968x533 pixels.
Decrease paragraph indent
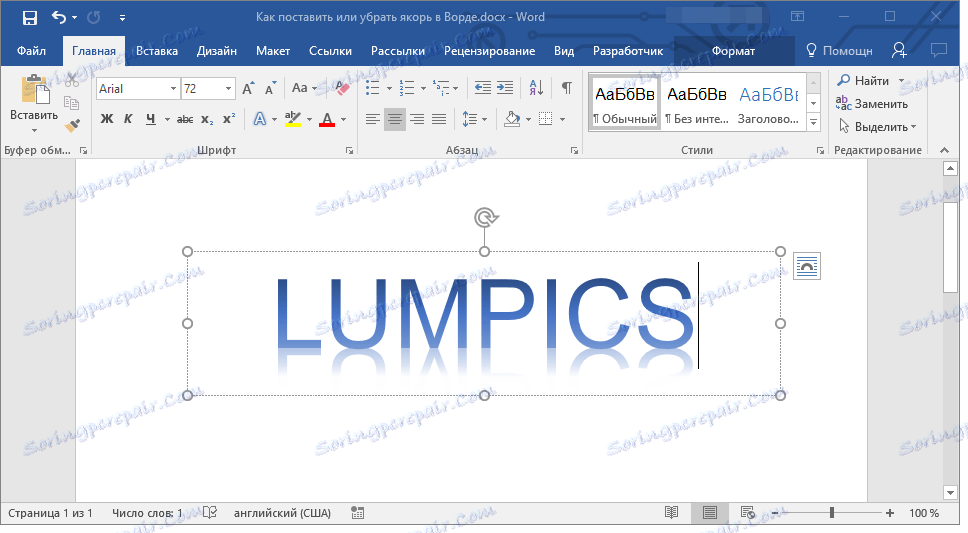483,88
